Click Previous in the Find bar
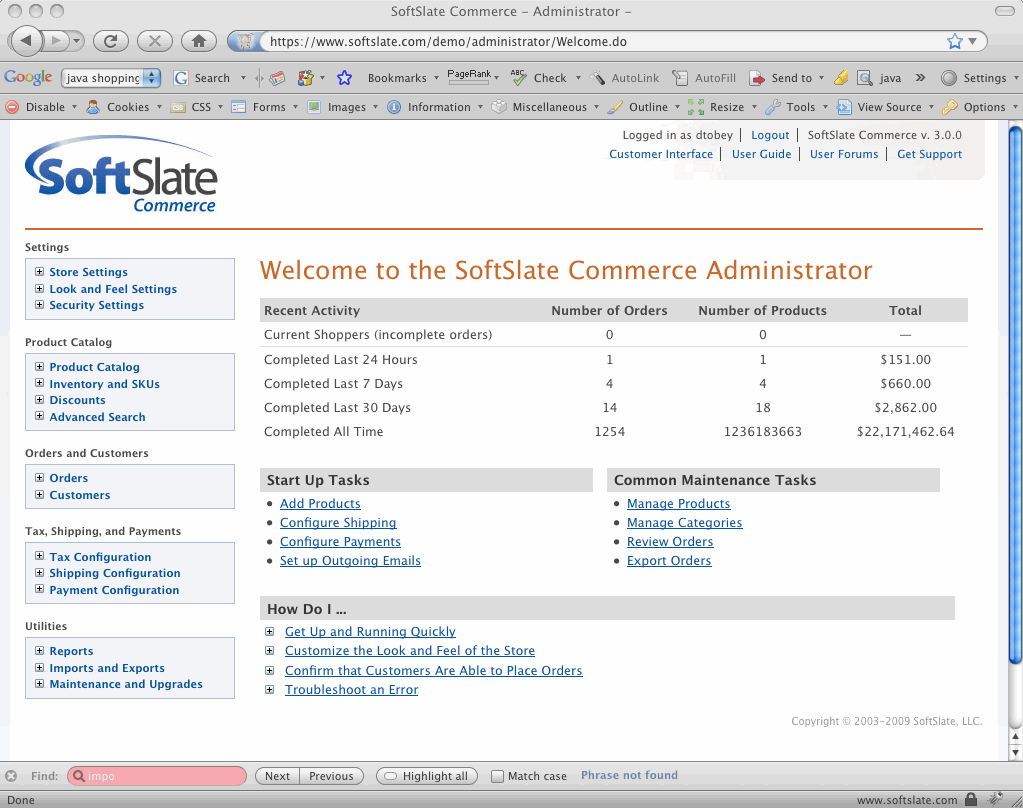The height and width of the screenshot is (808, 1023). [331, 776]
